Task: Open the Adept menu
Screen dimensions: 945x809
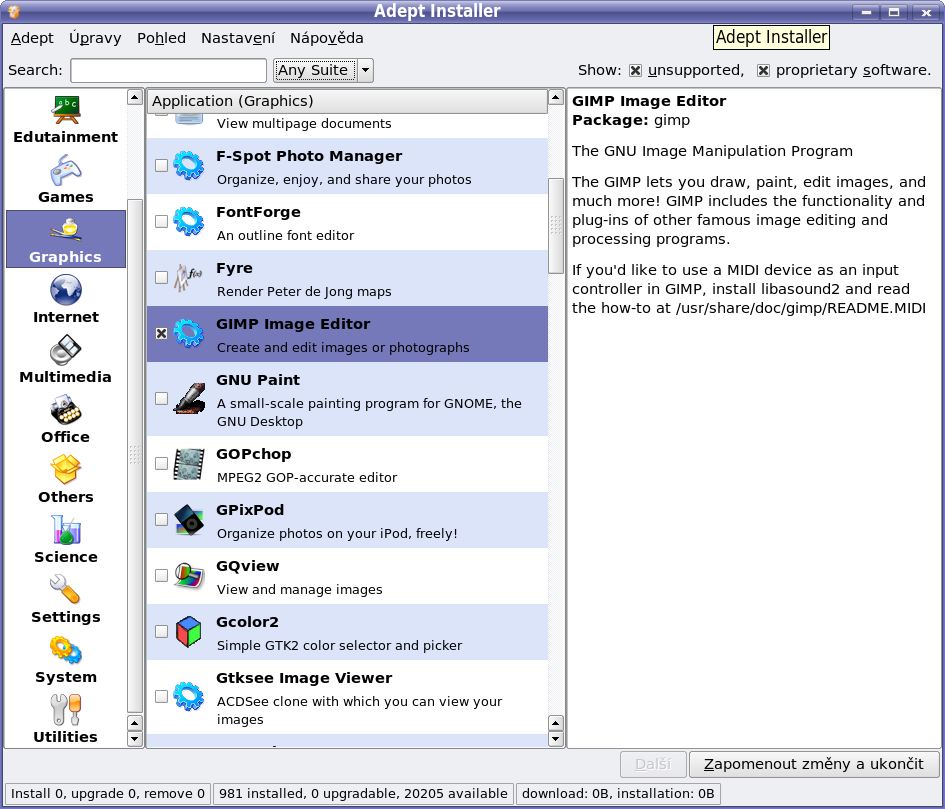Action: click(32, 38)
